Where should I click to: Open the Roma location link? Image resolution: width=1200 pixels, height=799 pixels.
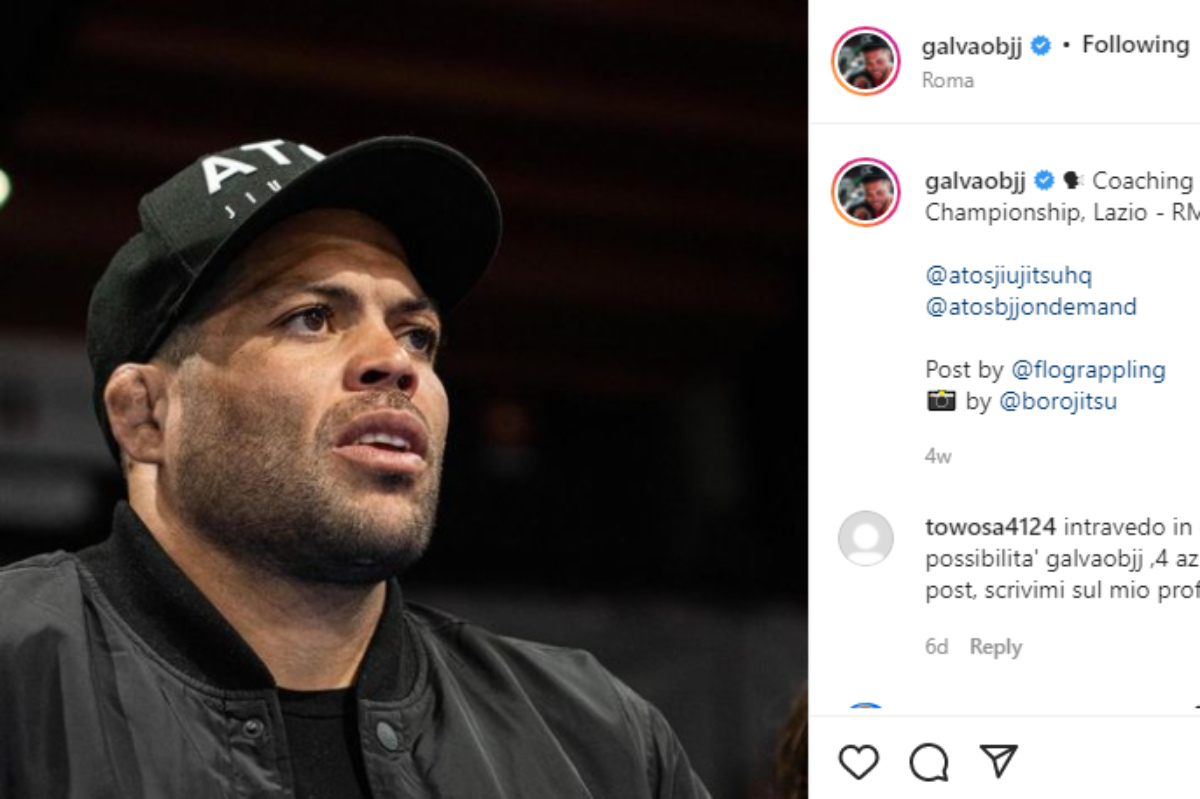point(948,80)
